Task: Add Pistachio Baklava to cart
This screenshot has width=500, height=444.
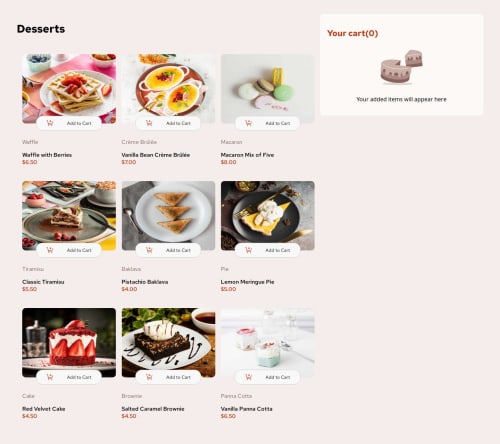Action: coord(168,250)
